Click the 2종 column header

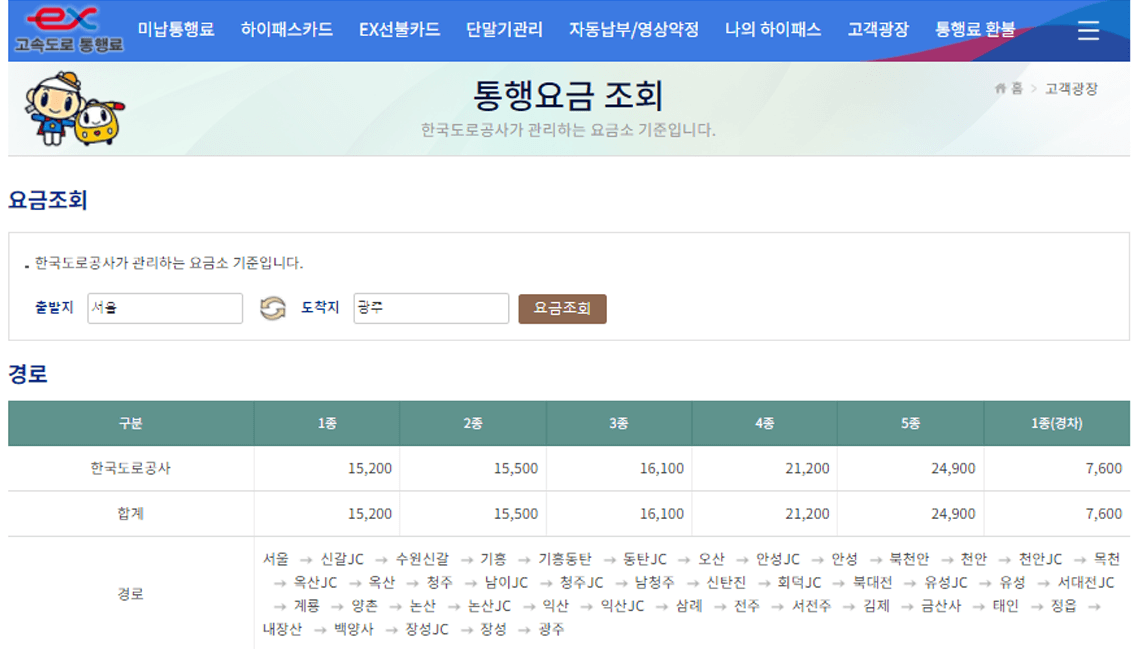click(473, 423)
